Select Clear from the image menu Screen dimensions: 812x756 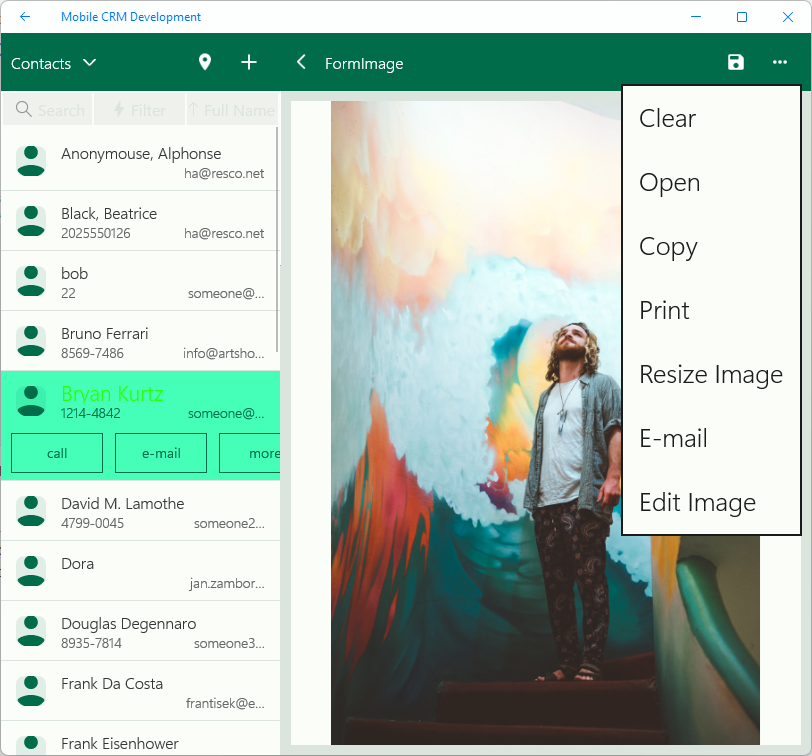(x=667, y=118)
